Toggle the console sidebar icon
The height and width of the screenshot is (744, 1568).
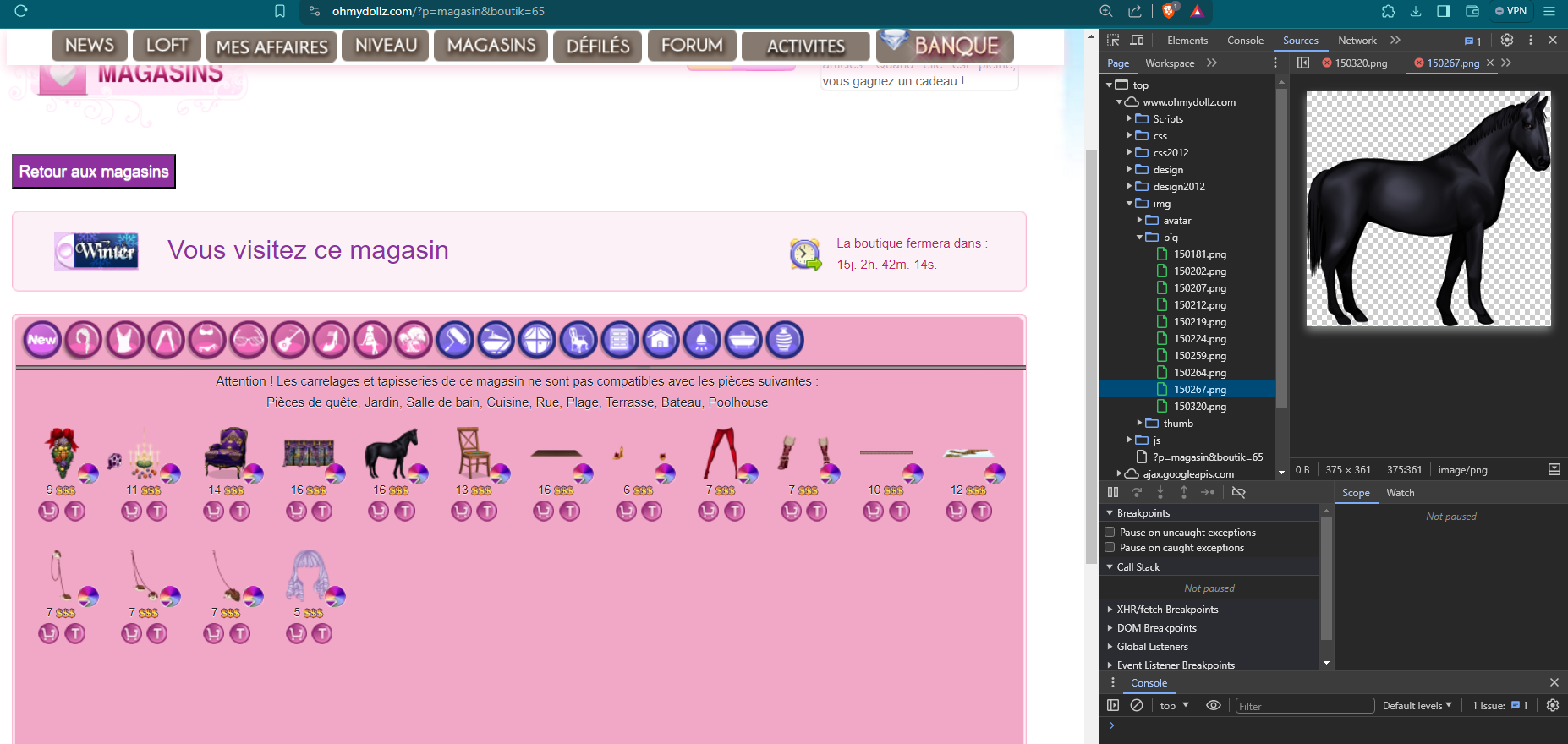[x=1113, y=705]
